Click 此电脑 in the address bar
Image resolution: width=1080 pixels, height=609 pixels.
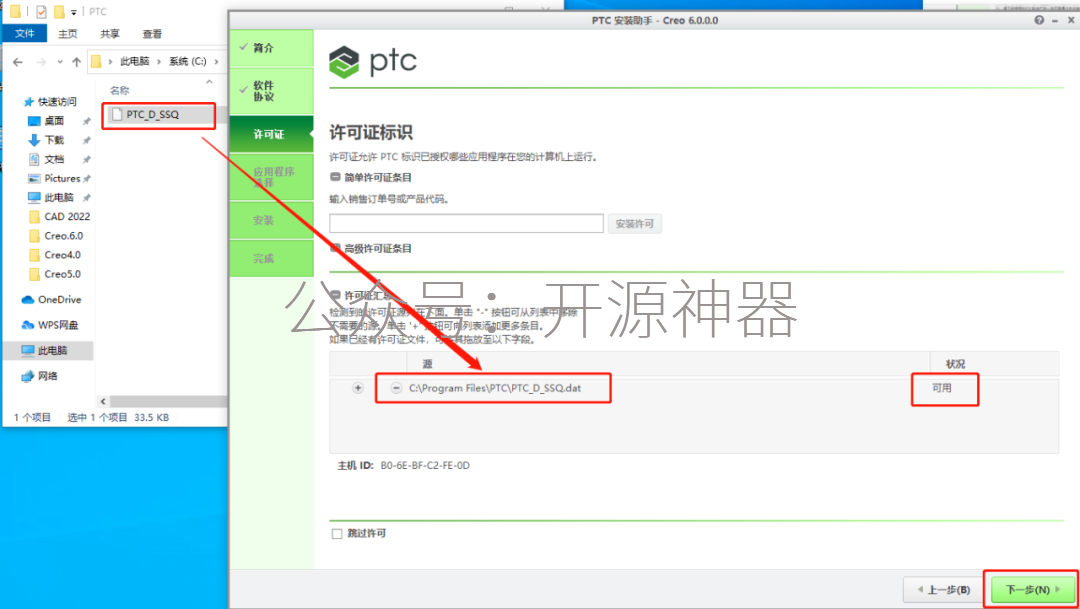[x=135, y=61]
